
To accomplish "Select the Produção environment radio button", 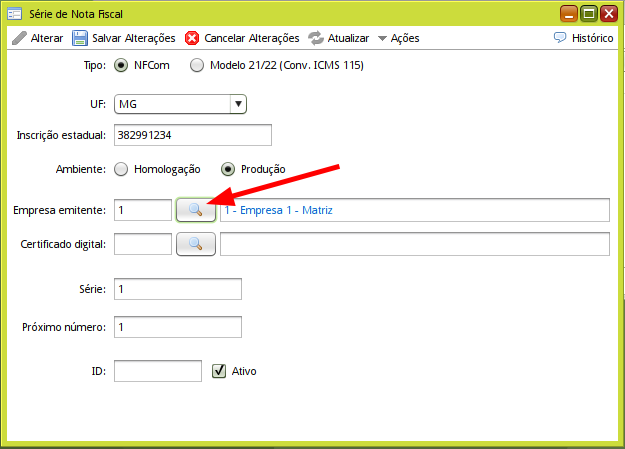I will point(227,169).
